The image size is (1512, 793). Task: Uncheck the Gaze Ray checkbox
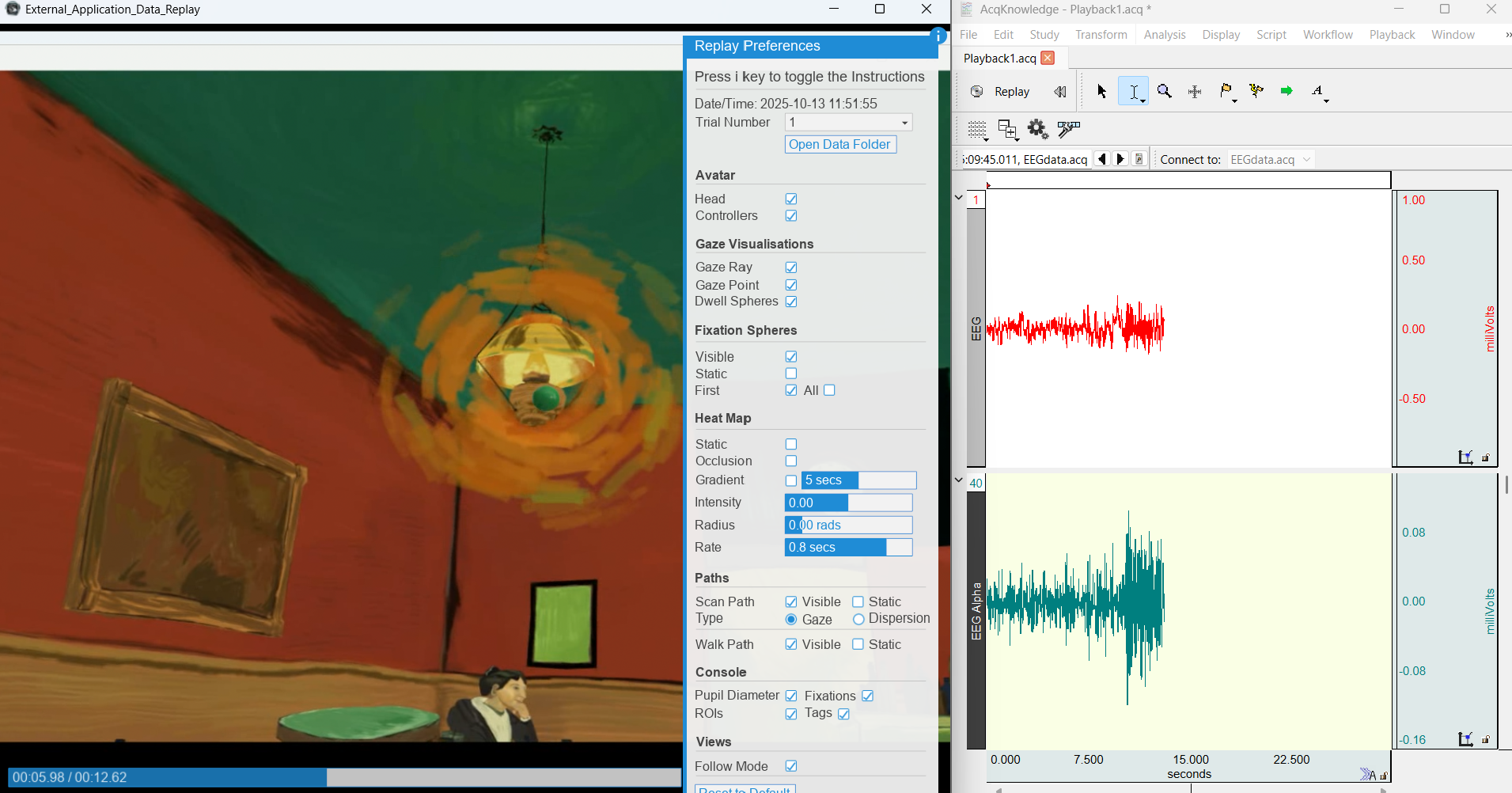[791, 267]
